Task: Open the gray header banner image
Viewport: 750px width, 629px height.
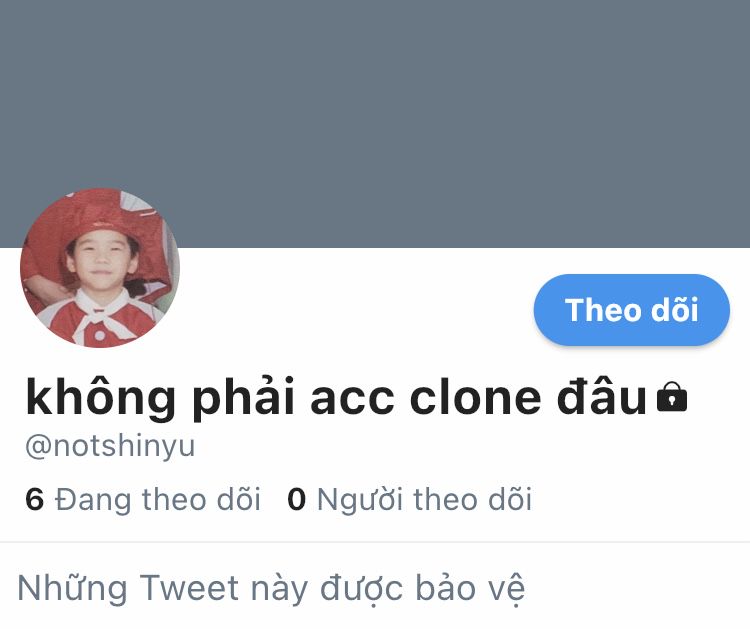Action: pos(375,123)
